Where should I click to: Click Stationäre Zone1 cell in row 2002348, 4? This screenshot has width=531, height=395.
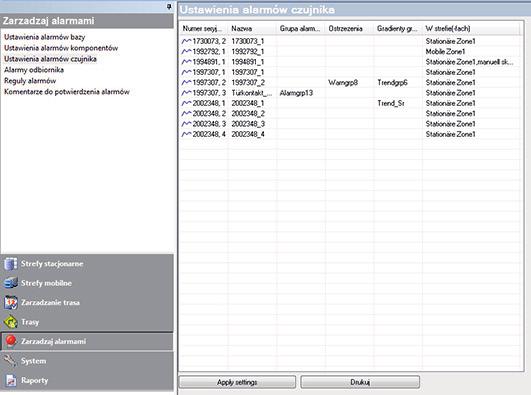(450, 134)
